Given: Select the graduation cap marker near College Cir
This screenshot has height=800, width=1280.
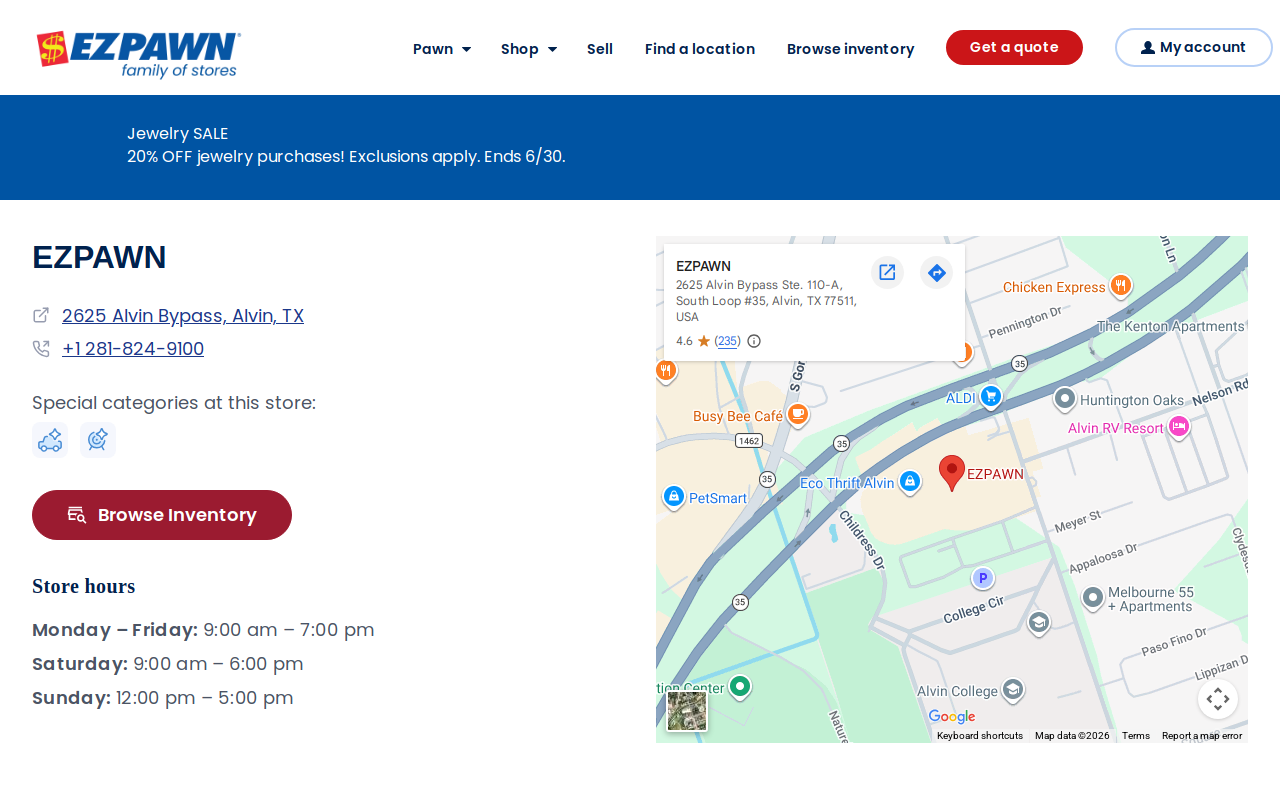Looking at the screenshot, I should click(x=1039, y=623).
